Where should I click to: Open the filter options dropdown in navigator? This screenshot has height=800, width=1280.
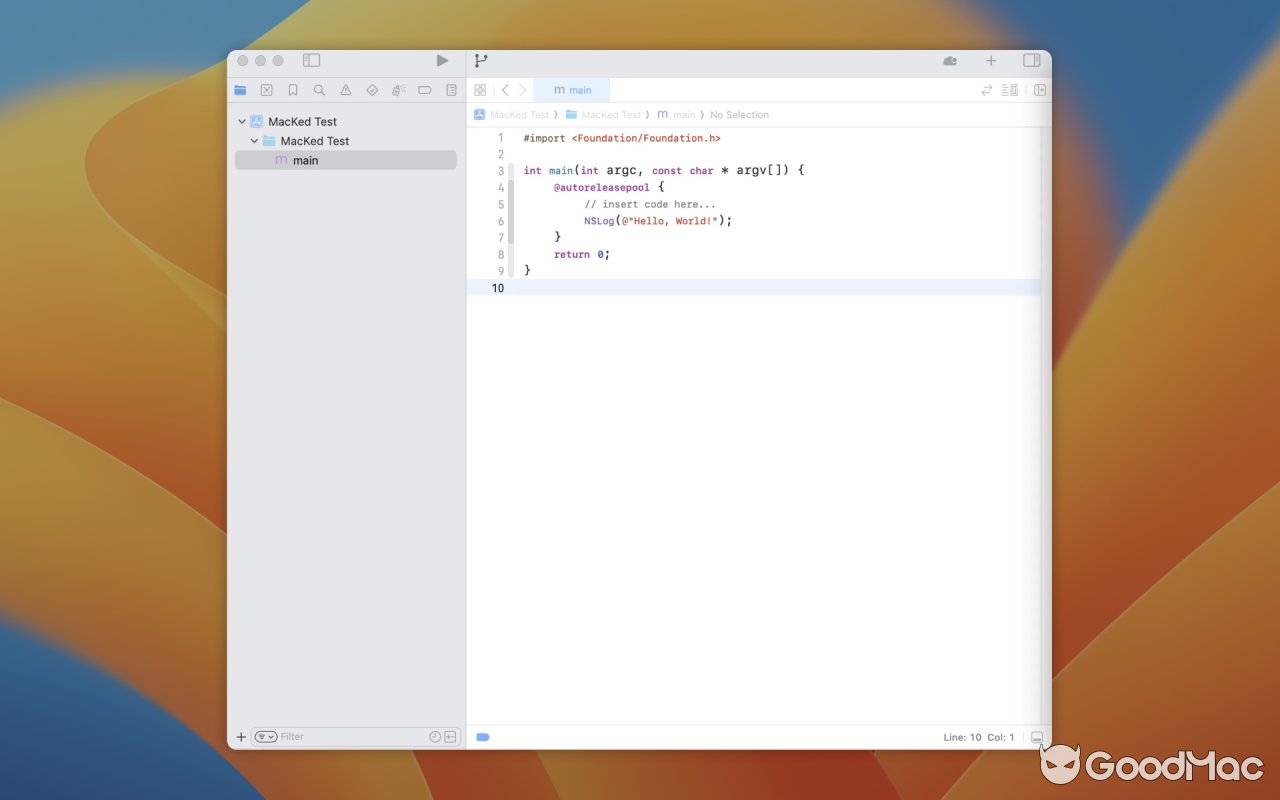265,736
